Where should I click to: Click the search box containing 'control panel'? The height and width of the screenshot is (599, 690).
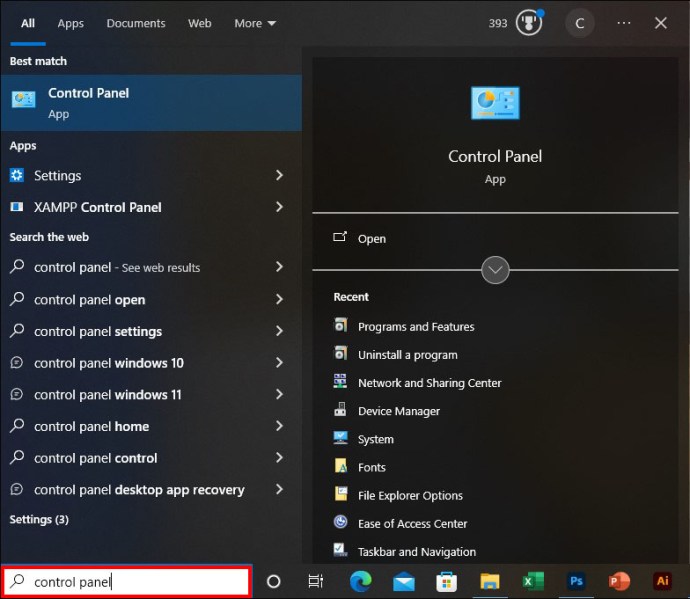tap(127, 582)
